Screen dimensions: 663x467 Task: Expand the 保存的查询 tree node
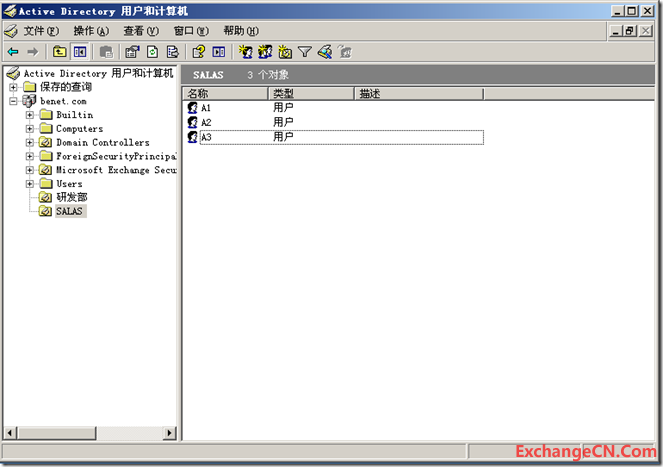[14, 87]
